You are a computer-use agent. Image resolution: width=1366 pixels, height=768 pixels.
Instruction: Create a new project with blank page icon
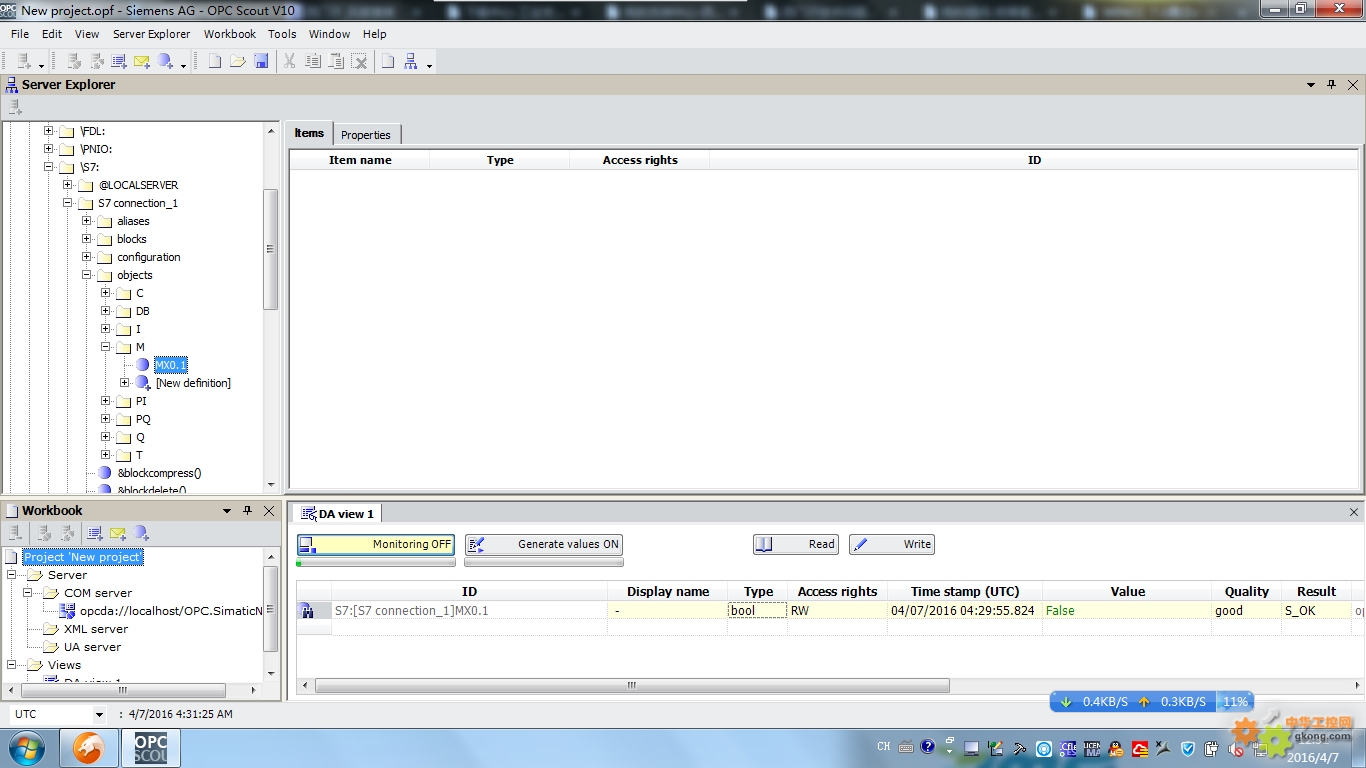point(215,62)
